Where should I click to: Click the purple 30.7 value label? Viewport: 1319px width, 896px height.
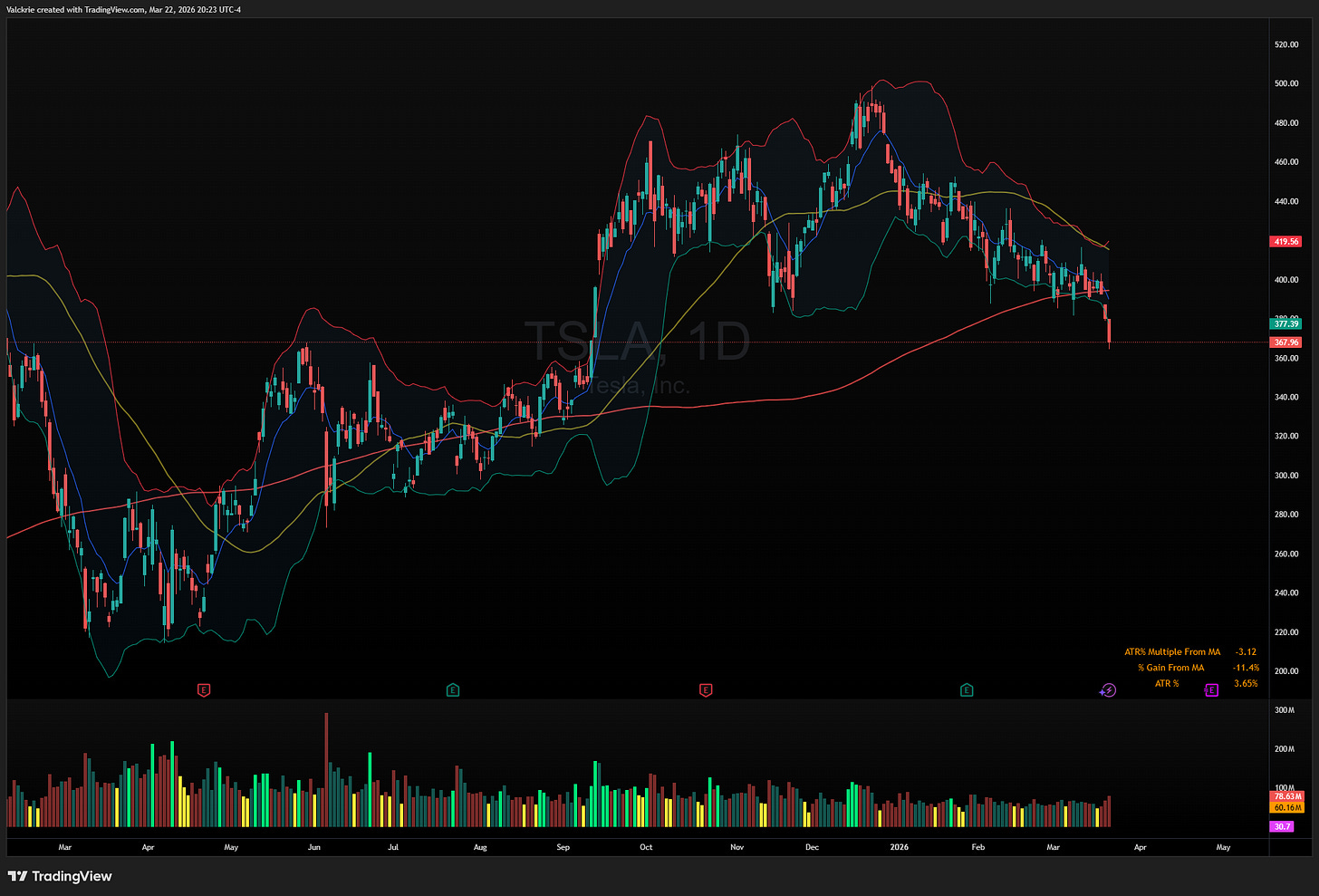[1282, 826]
